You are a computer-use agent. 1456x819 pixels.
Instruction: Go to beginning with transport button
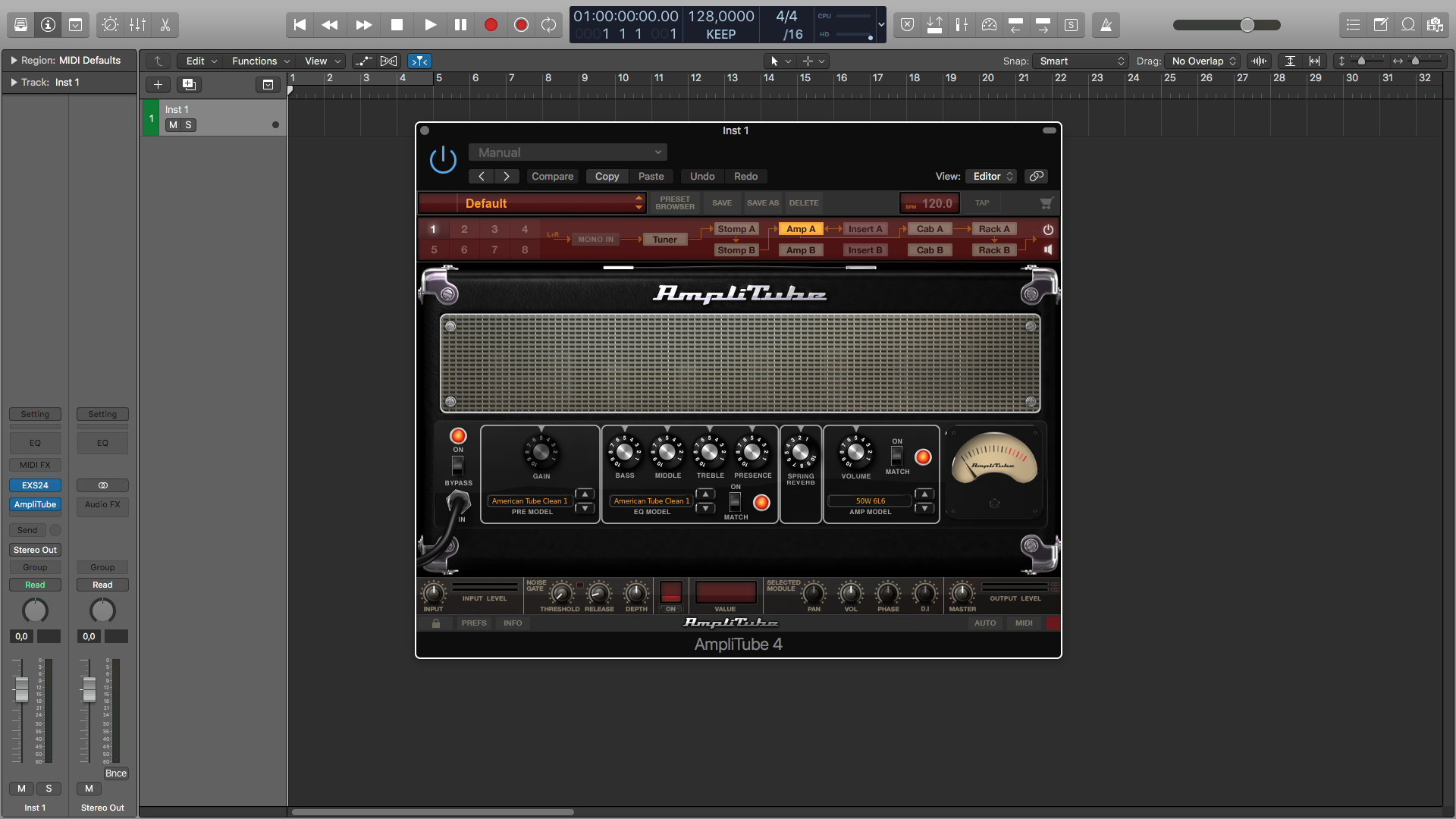coord(300,25)
